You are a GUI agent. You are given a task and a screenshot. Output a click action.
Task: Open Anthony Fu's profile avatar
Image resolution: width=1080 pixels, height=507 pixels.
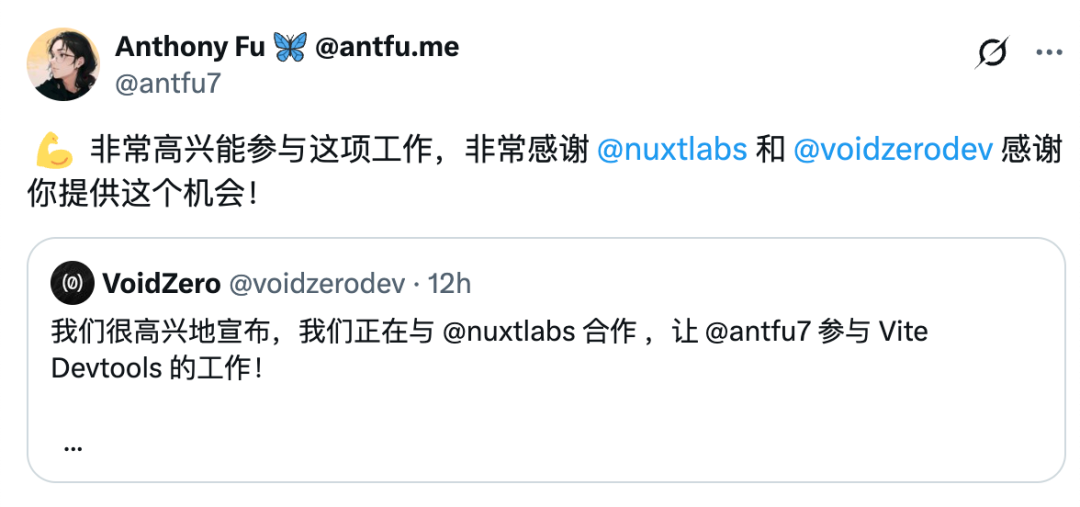point(63,64)
